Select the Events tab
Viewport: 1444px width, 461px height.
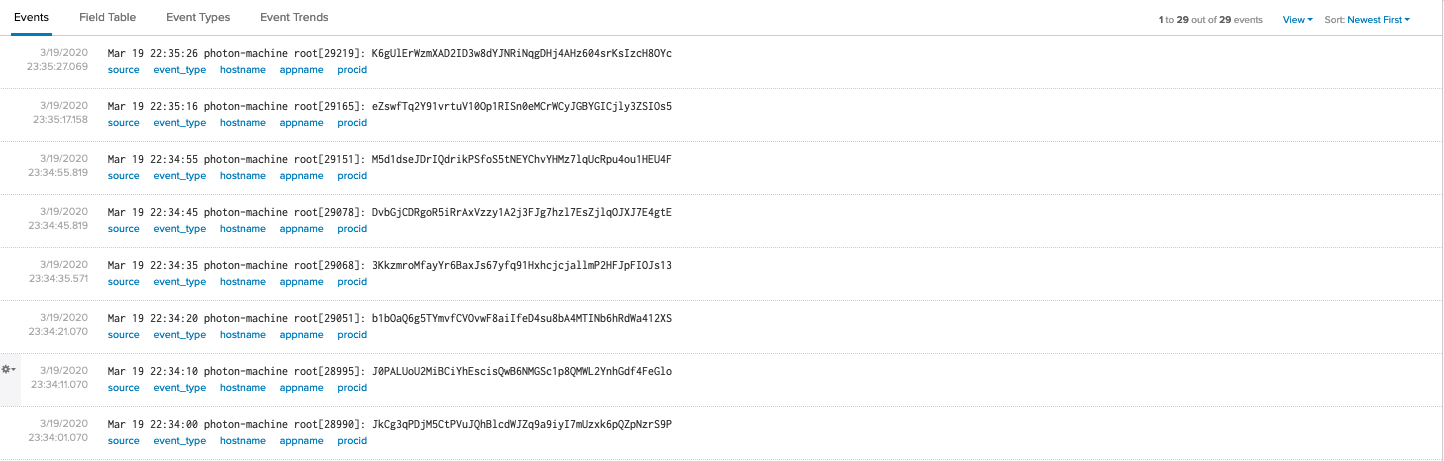32,17
